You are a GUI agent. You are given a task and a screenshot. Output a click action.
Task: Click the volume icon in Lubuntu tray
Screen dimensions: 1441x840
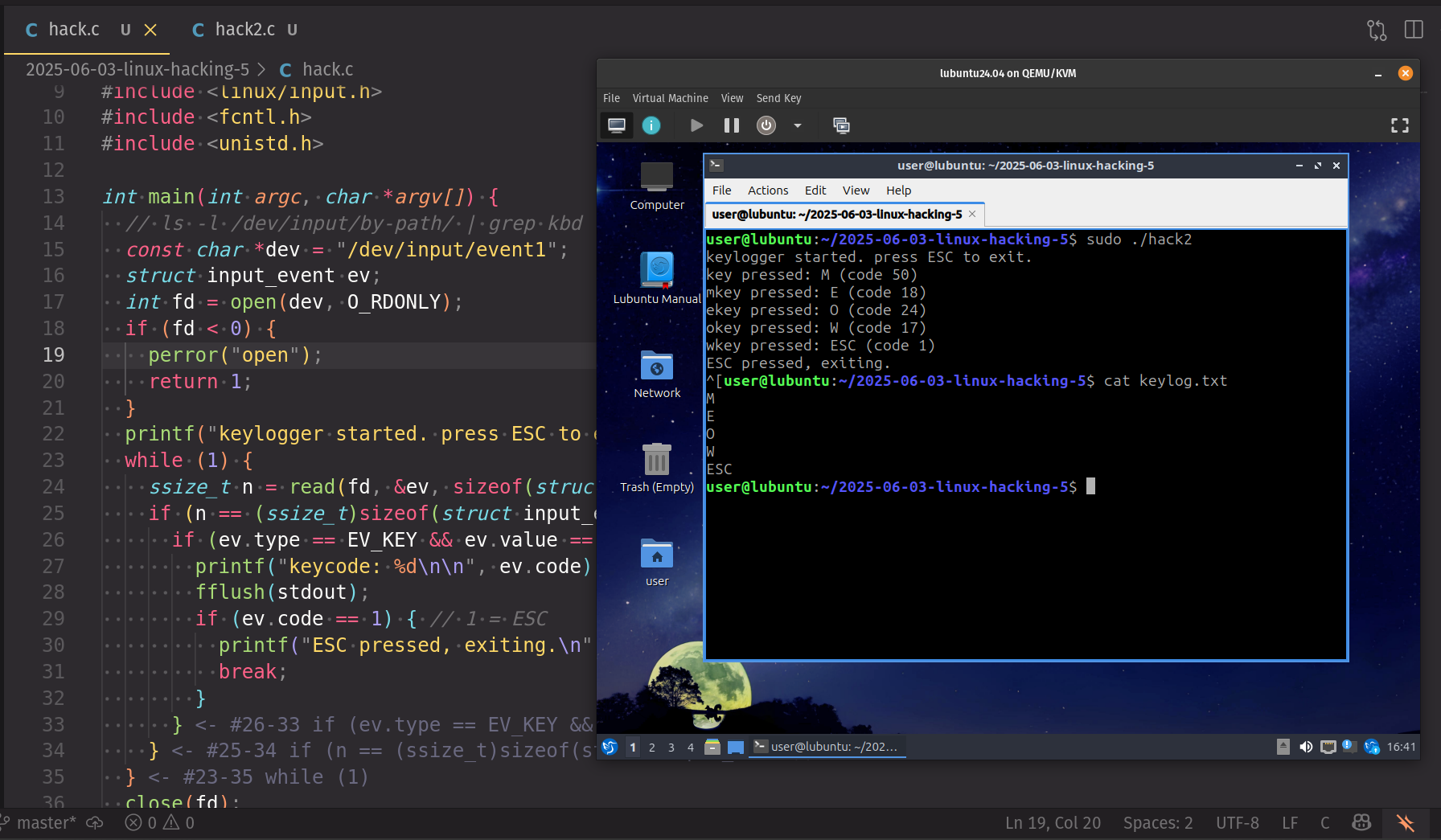[1306, 747]
